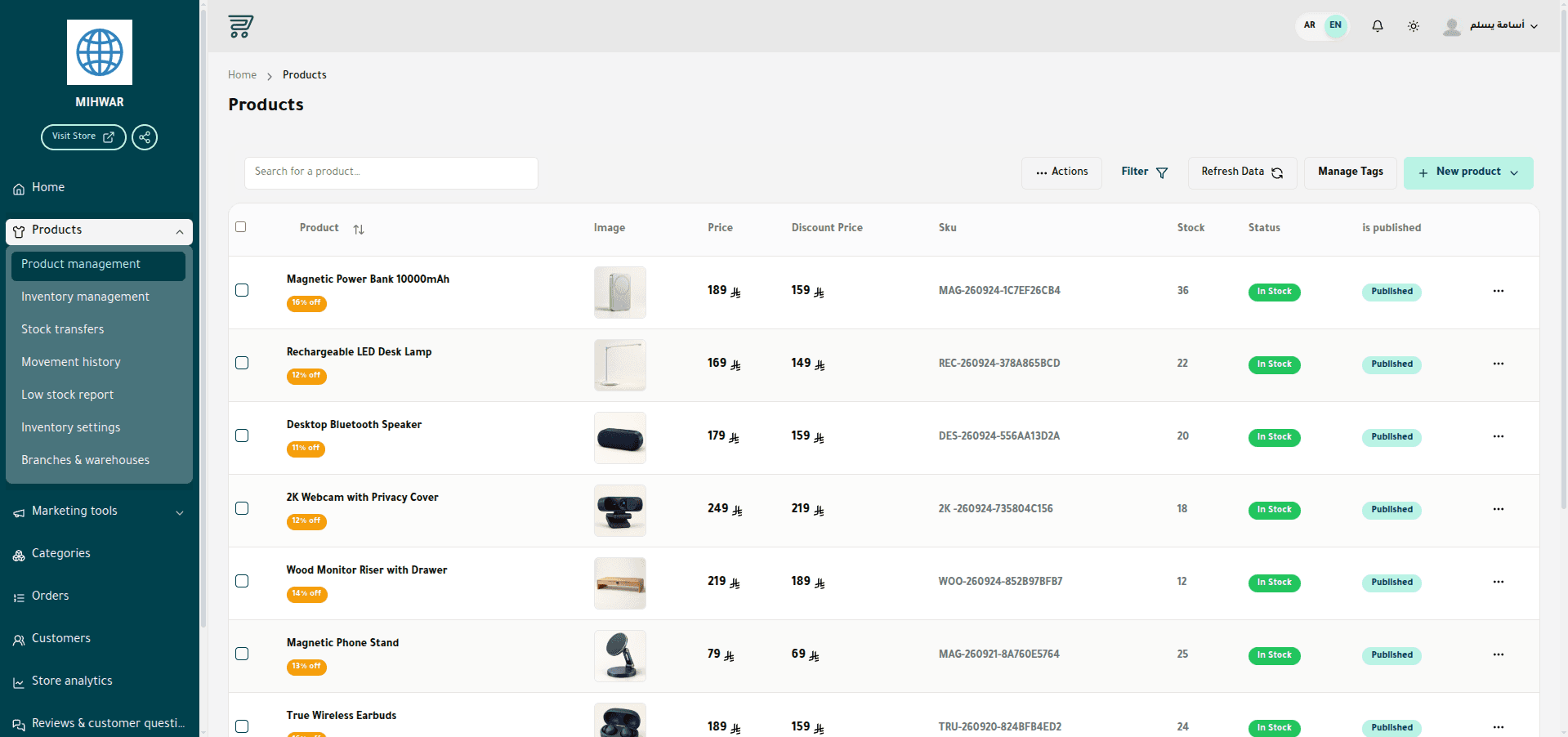Switch language to AR
The height and width of the screenshot is (737, 1568).
point(1310,25)
